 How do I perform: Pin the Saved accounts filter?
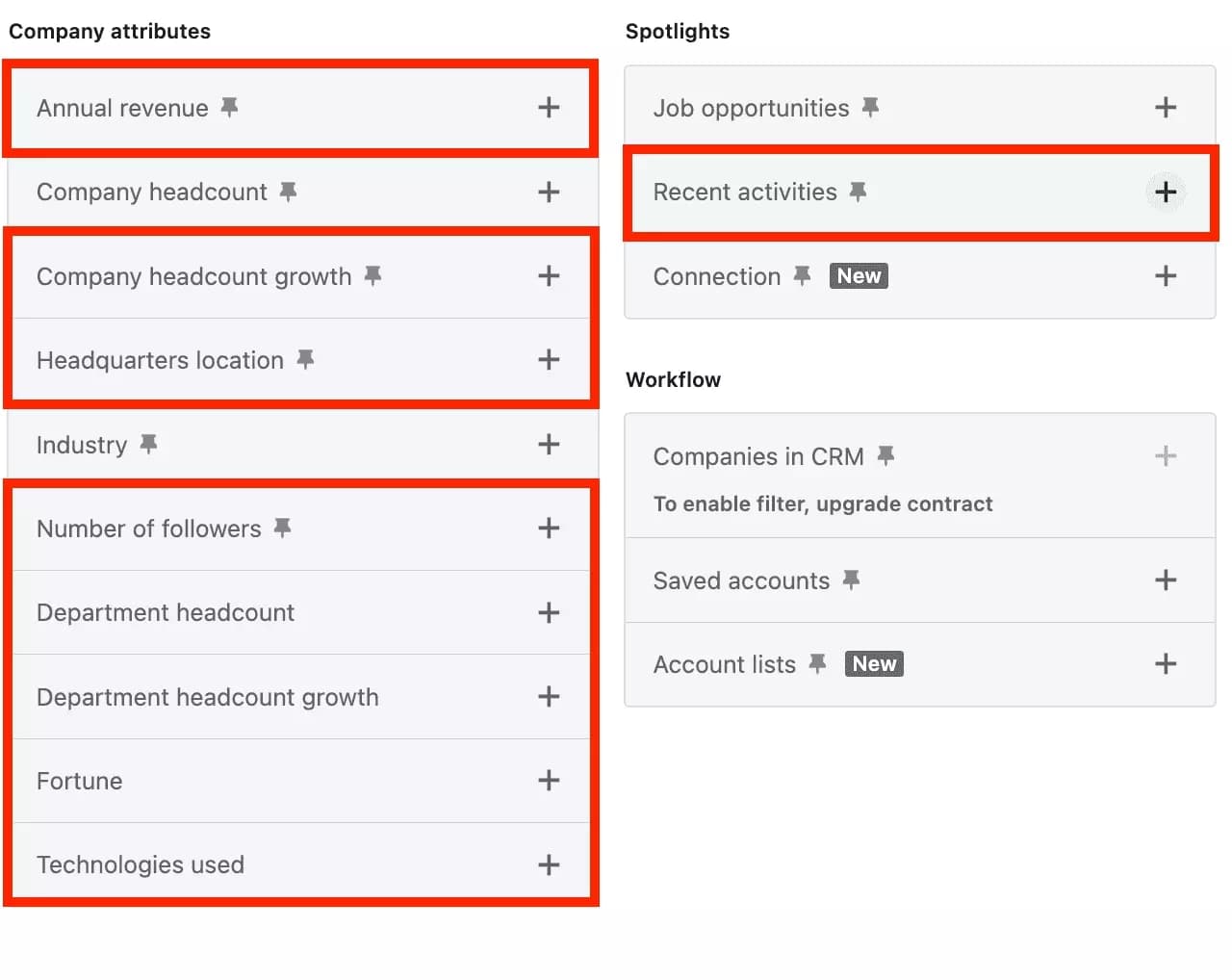[850, 579]
